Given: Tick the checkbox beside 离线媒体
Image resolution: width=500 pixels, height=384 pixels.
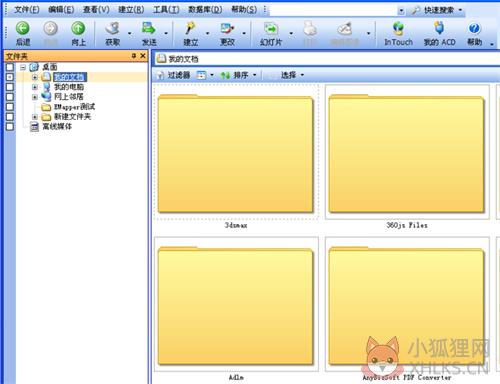Looking at the screenshot, I should tap(10, 127).
